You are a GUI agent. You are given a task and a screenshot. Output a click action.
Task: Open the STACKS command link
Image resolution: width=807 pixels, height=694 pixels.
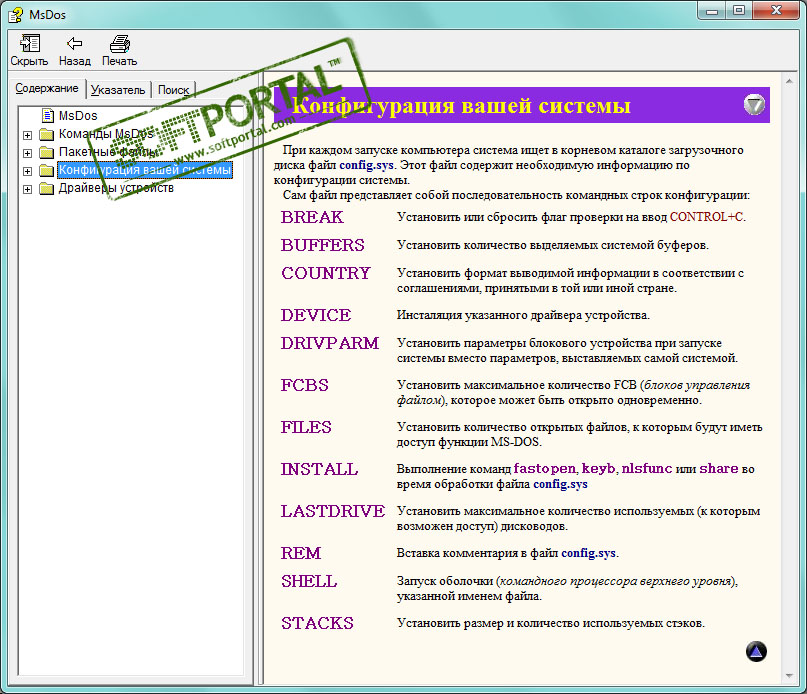point(318,623)
